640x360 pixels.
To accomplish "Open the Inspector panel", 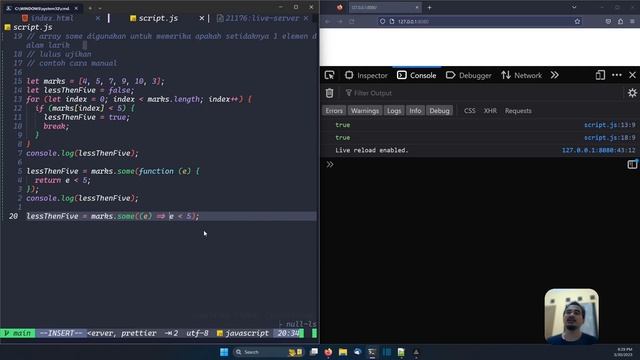I will click(366, 76).
